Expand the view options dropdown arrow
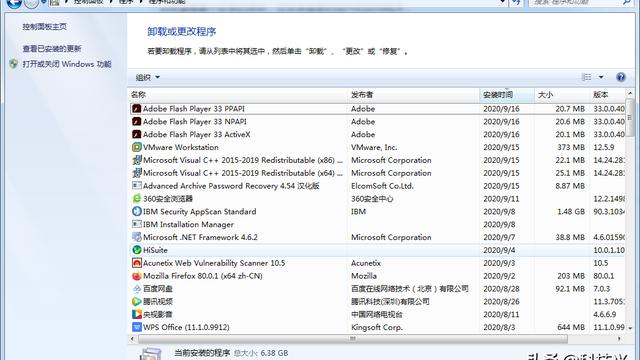 (601, 77)
